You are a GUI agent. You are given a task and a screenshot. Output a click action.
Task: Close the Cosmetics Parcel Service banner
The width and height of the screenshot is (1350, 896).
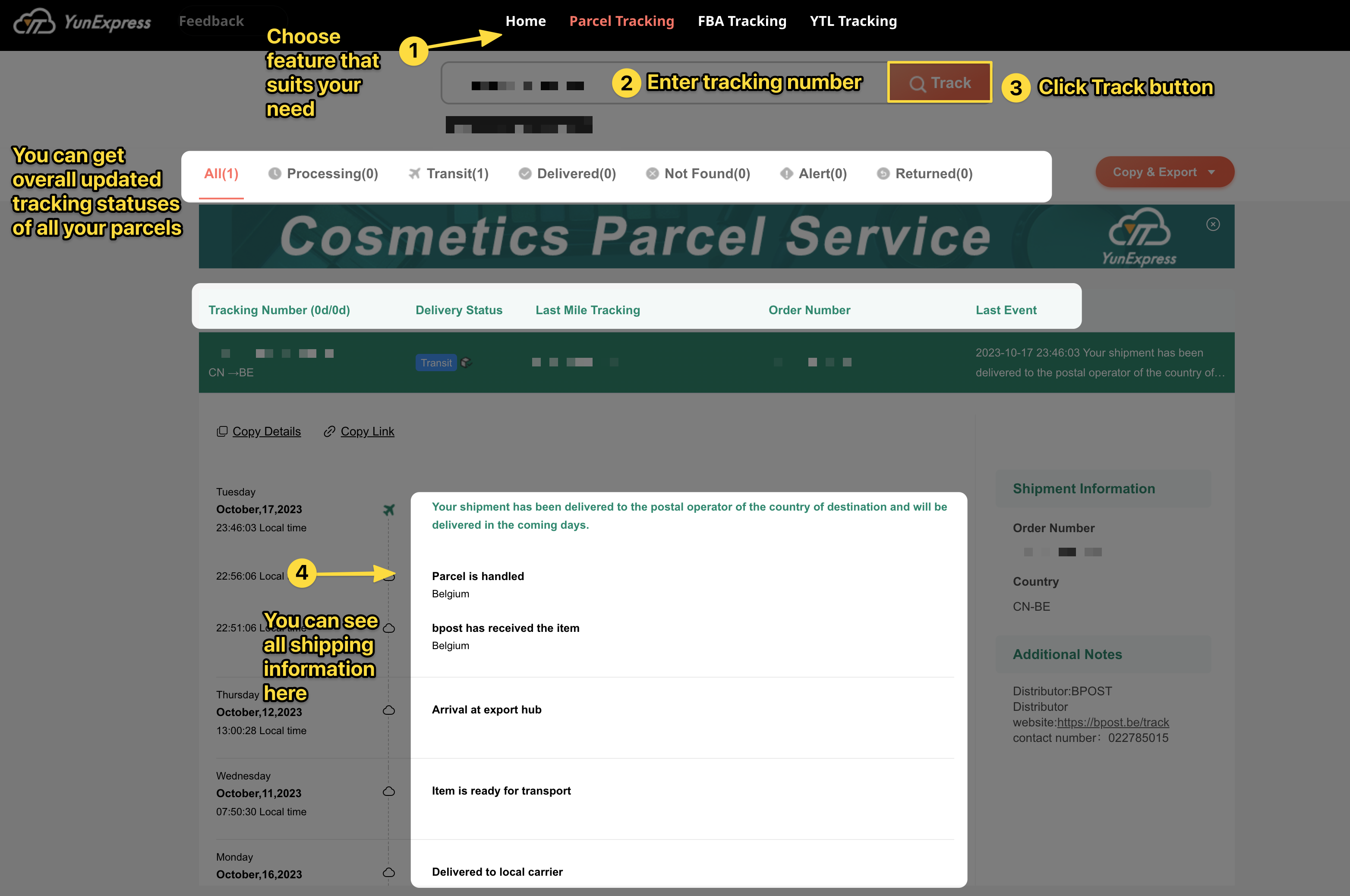(x=1213, y=224)
